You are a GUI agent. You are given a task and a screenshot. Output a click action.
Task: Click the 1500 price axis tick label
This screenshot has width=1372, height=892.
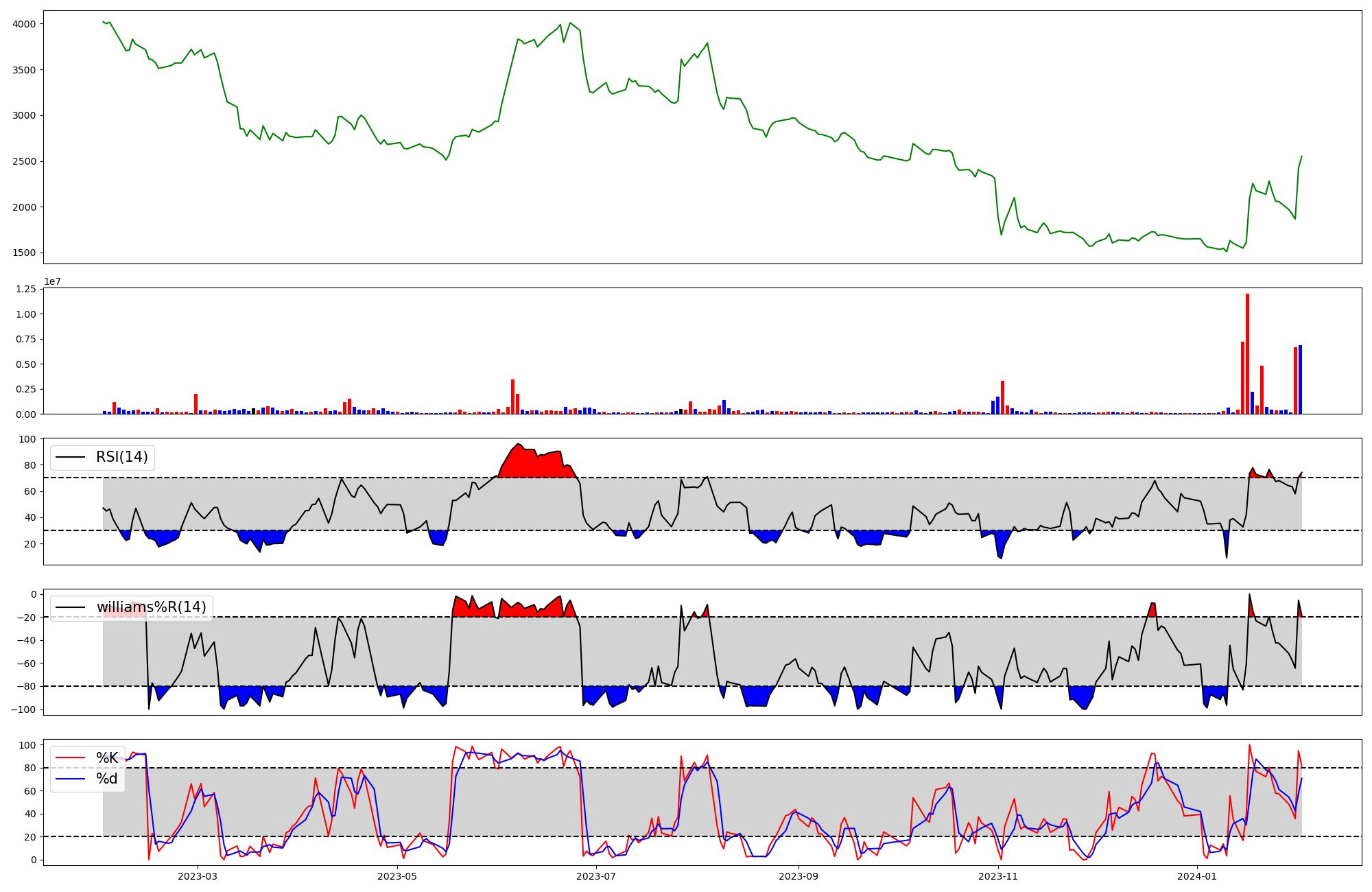[25, 253]
